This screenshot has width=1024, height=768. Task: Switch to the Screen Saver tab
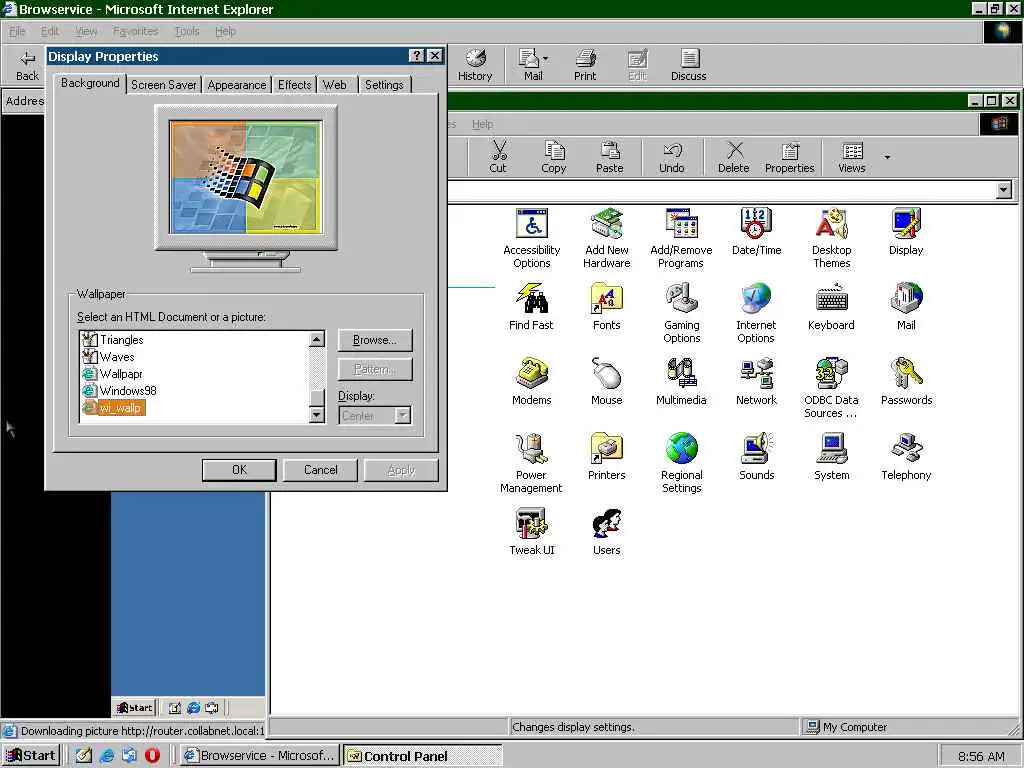click(x=163, y=85)
